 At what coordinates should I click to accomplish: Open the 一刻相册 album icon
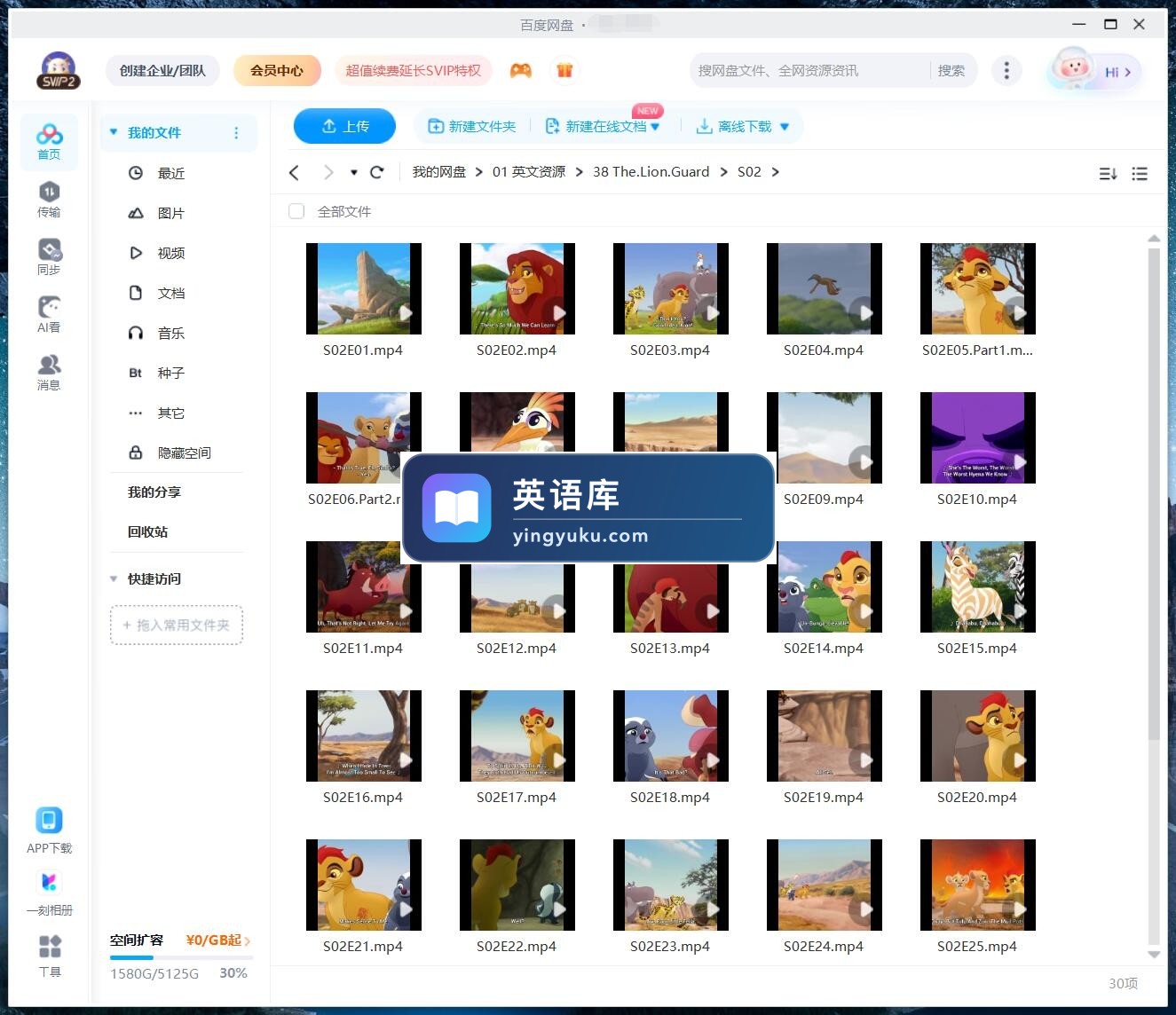tap(49, 893)
